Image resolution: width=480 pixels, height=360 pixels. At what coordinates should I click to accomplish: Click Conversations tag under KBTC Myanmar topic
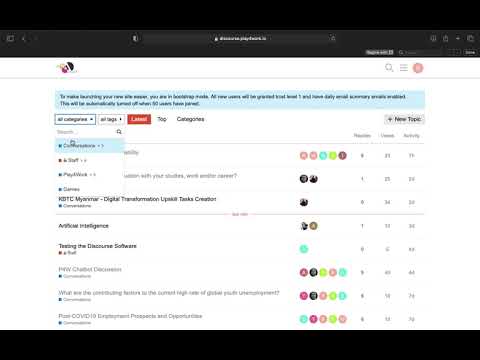75,206
